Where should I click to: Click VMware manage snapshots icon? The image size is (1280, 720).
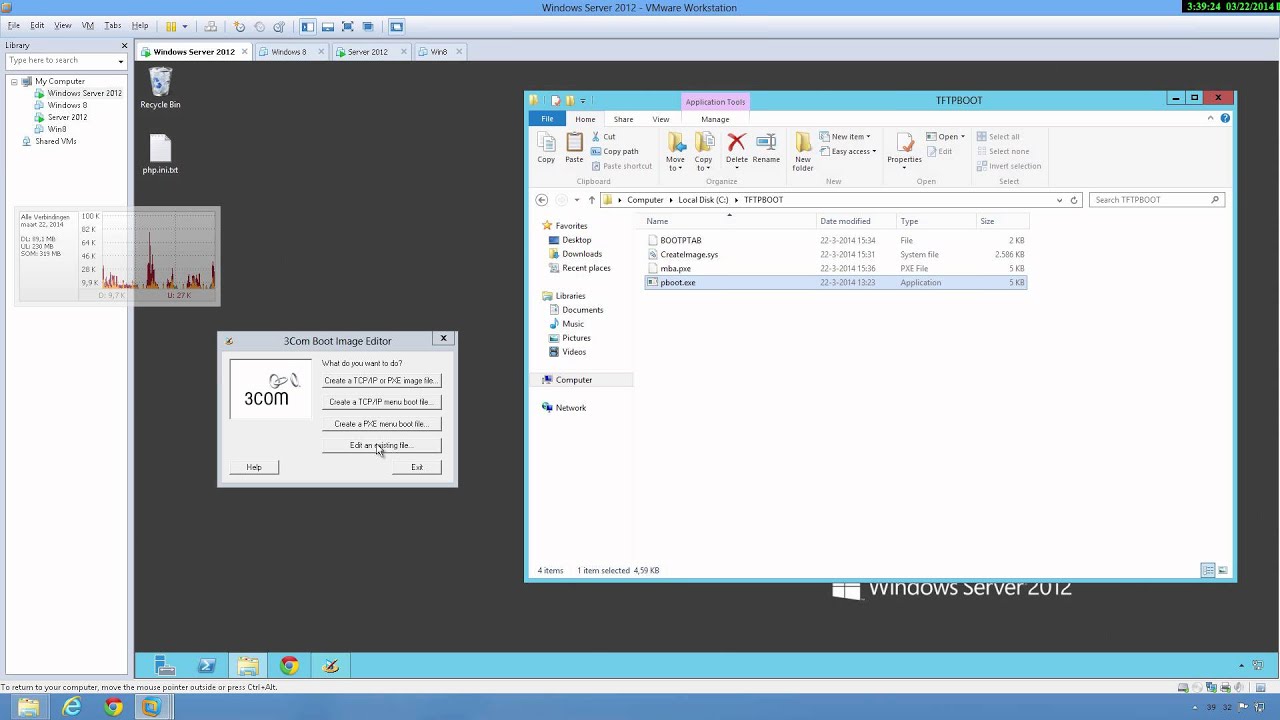pos(279,26)
